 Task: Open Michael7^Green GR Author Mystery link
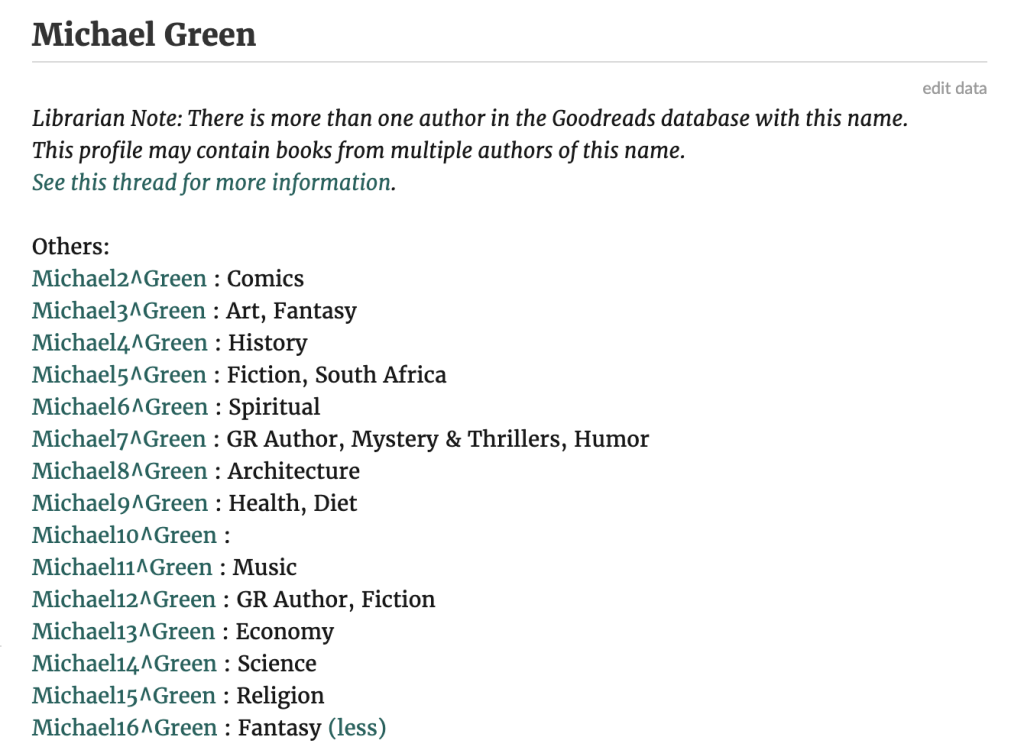tap(119, 439)
